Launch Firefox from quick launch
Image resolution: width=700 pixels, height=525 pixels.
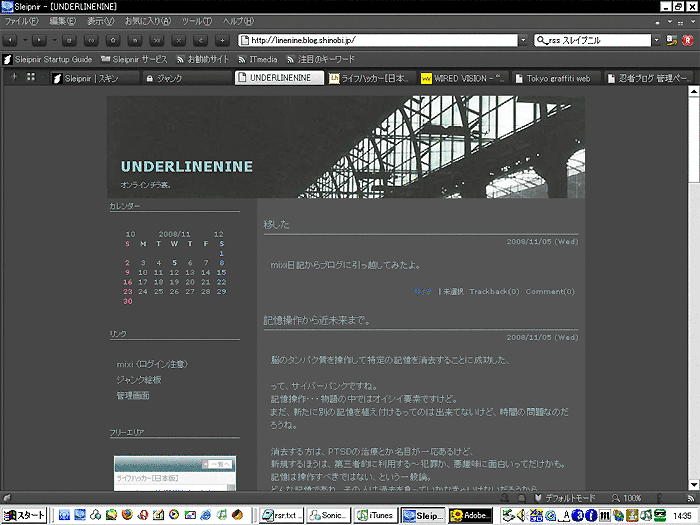(127, 515)
